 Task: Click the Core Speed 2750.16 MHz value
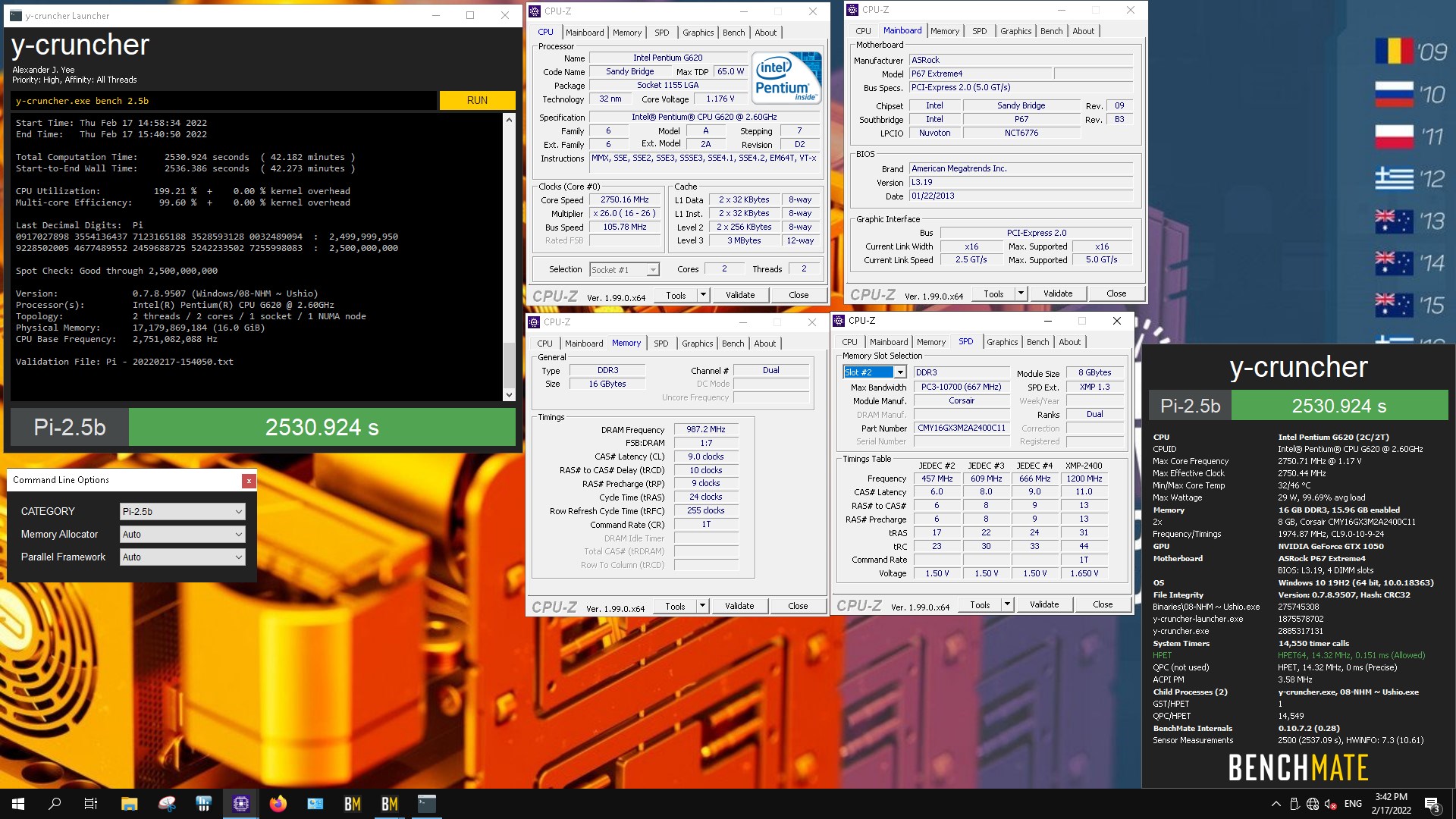[x=625, y=200]
